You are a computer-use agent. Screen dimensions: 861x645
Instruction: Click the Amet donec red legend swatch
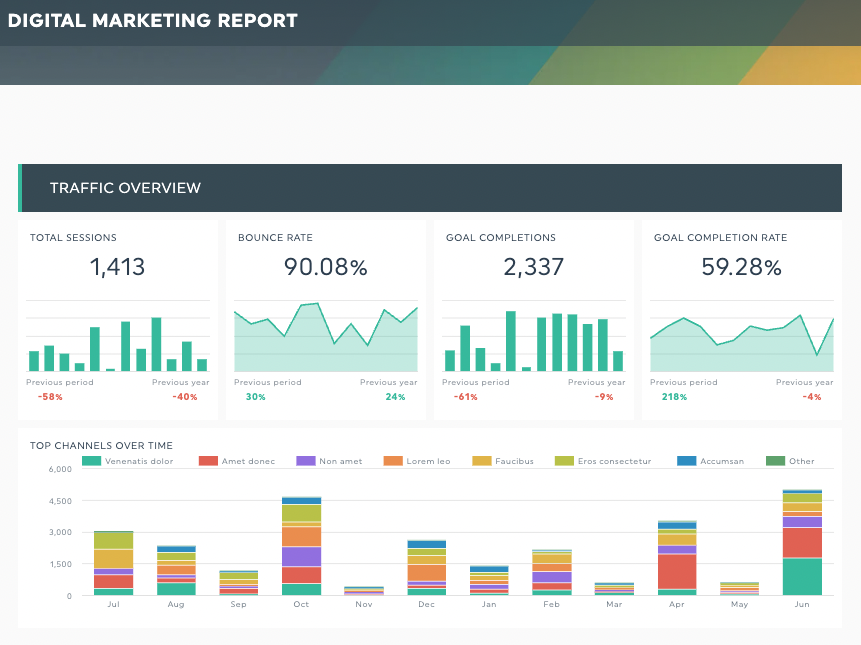coord(208,461)
